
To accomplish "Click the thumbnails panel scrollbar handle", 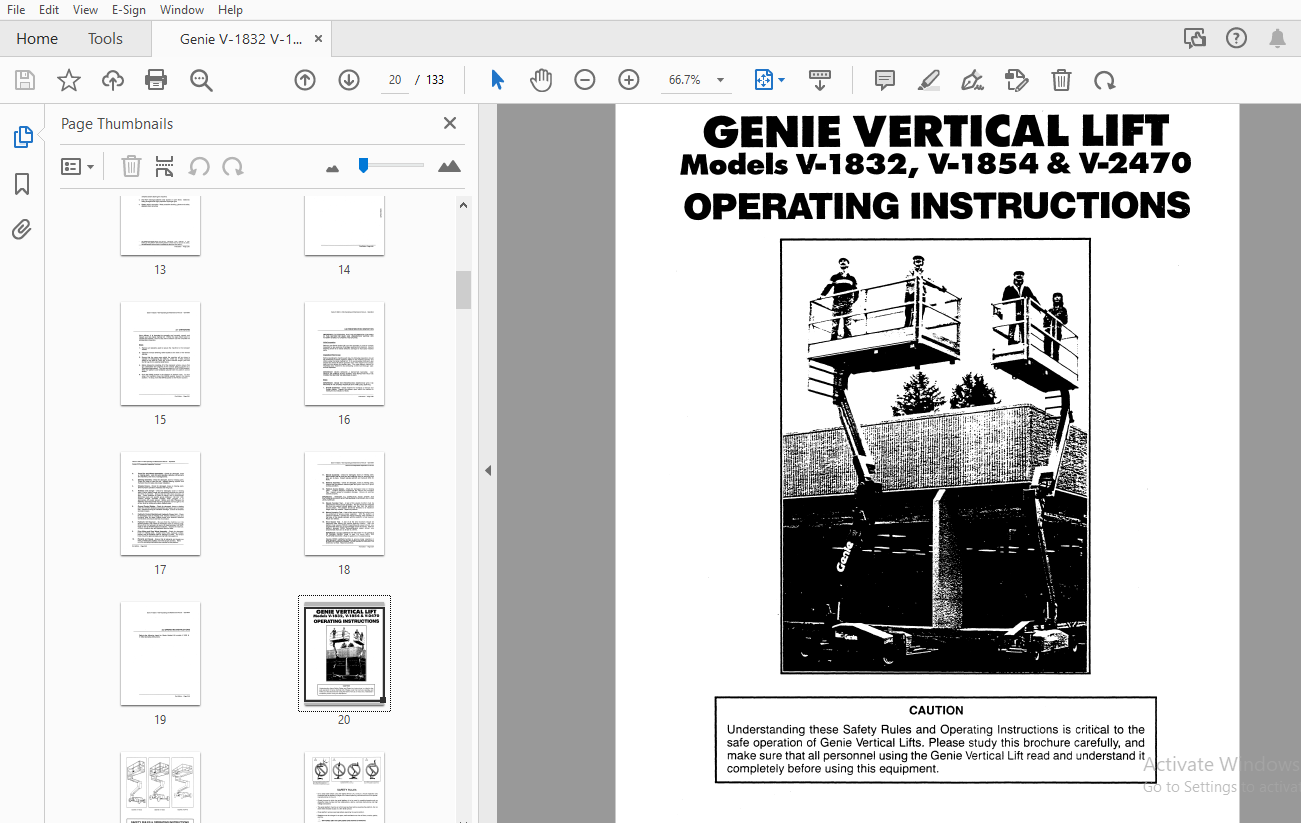I will pos(463,290).
